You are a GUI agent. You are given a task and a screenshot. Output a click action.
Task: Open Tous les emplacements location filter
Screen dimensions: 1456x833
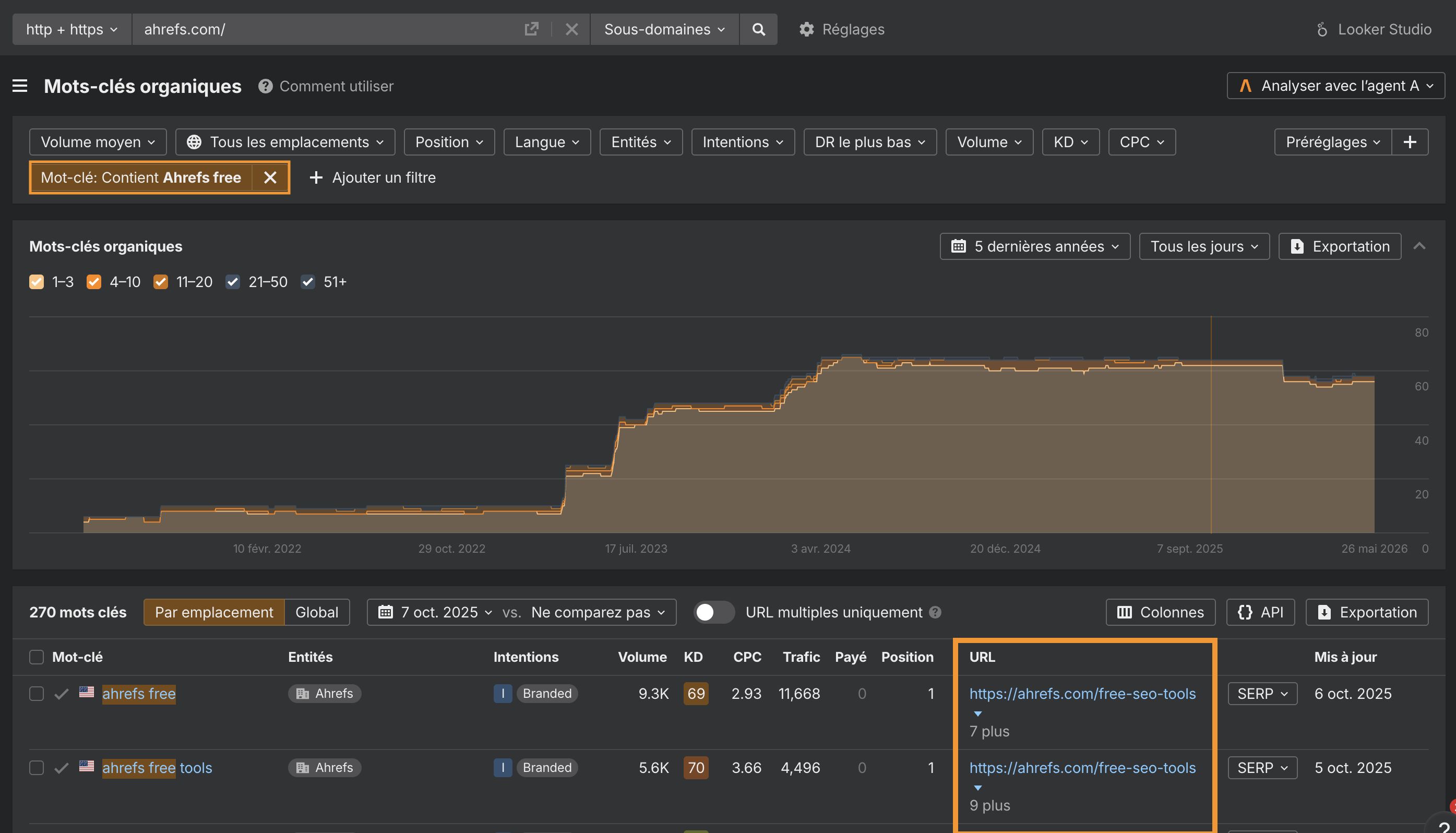pos(285,142)
